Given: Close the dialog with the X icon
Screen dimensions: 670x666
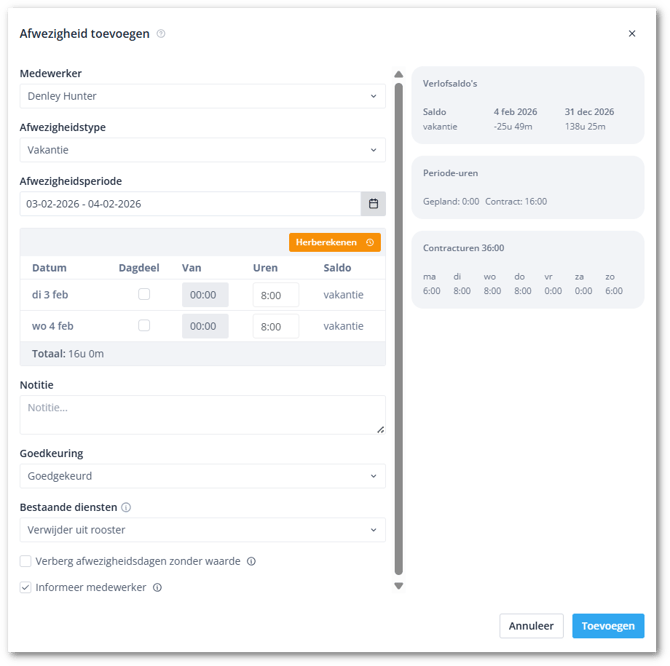Looking at the screenshot, I should tap(631, 34).
